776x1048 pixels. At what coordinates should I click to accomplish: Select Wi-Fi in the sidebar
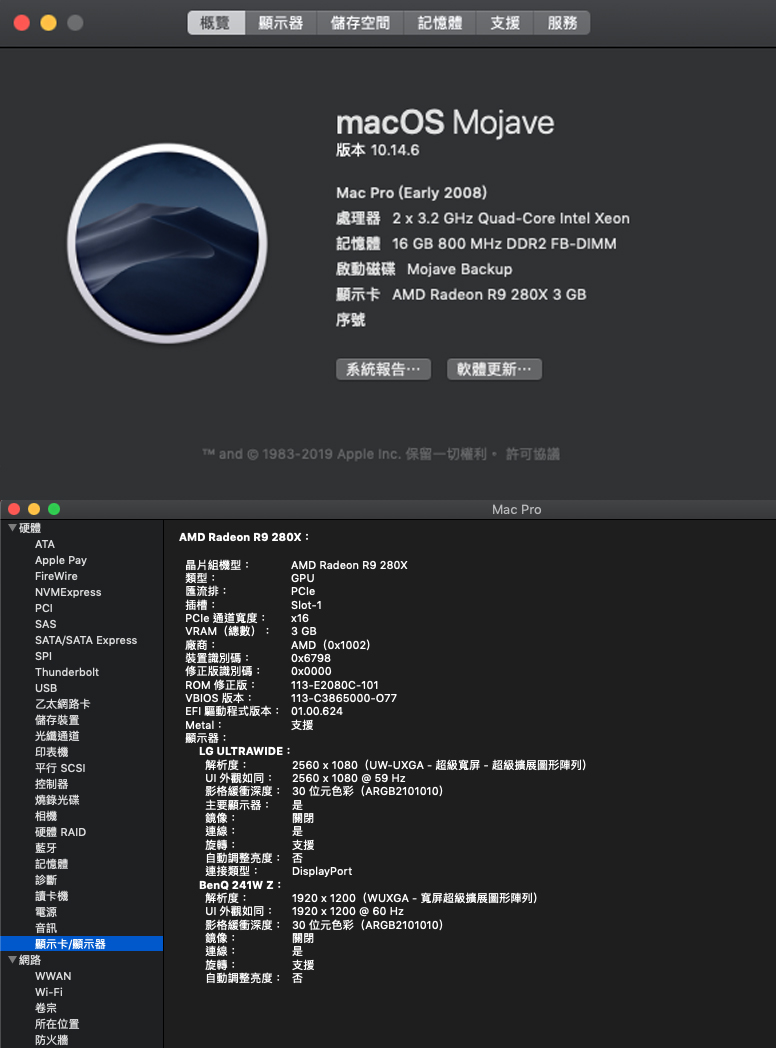49,992
